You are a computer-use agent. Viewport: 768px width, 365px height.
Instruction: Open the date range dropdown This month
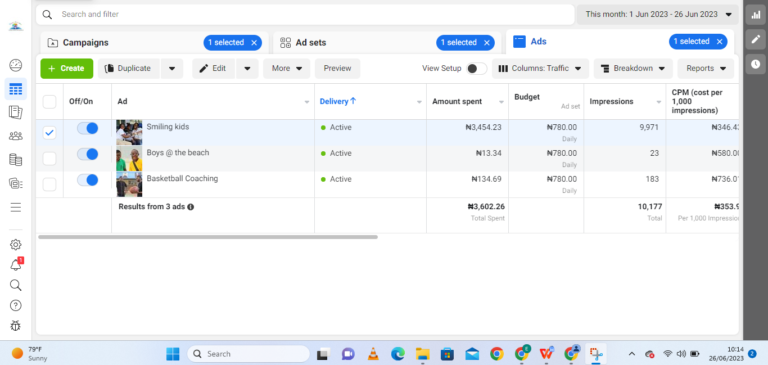(x=657, y=15)
